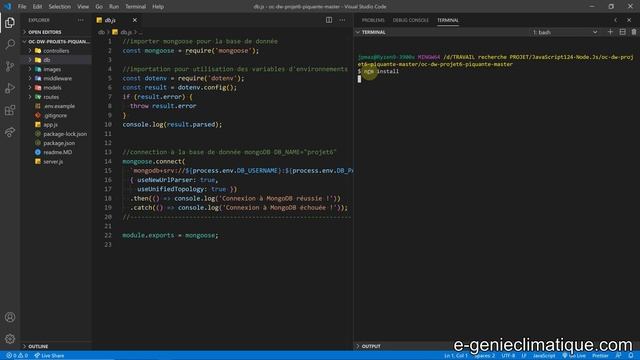
Task: Open the View menu
Action: point(83,7)
